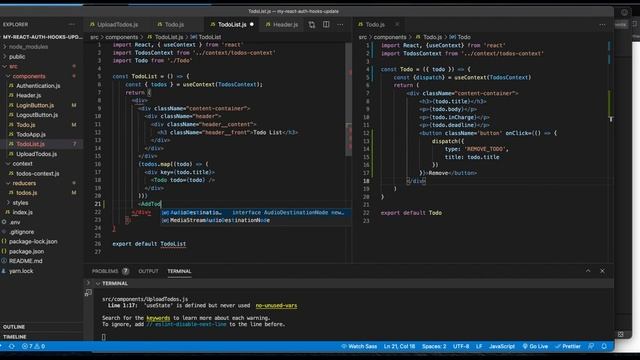Follow no-unused-vars link in terminal
Viewport: 640px width, 360px height.
(x=276, y=305)
